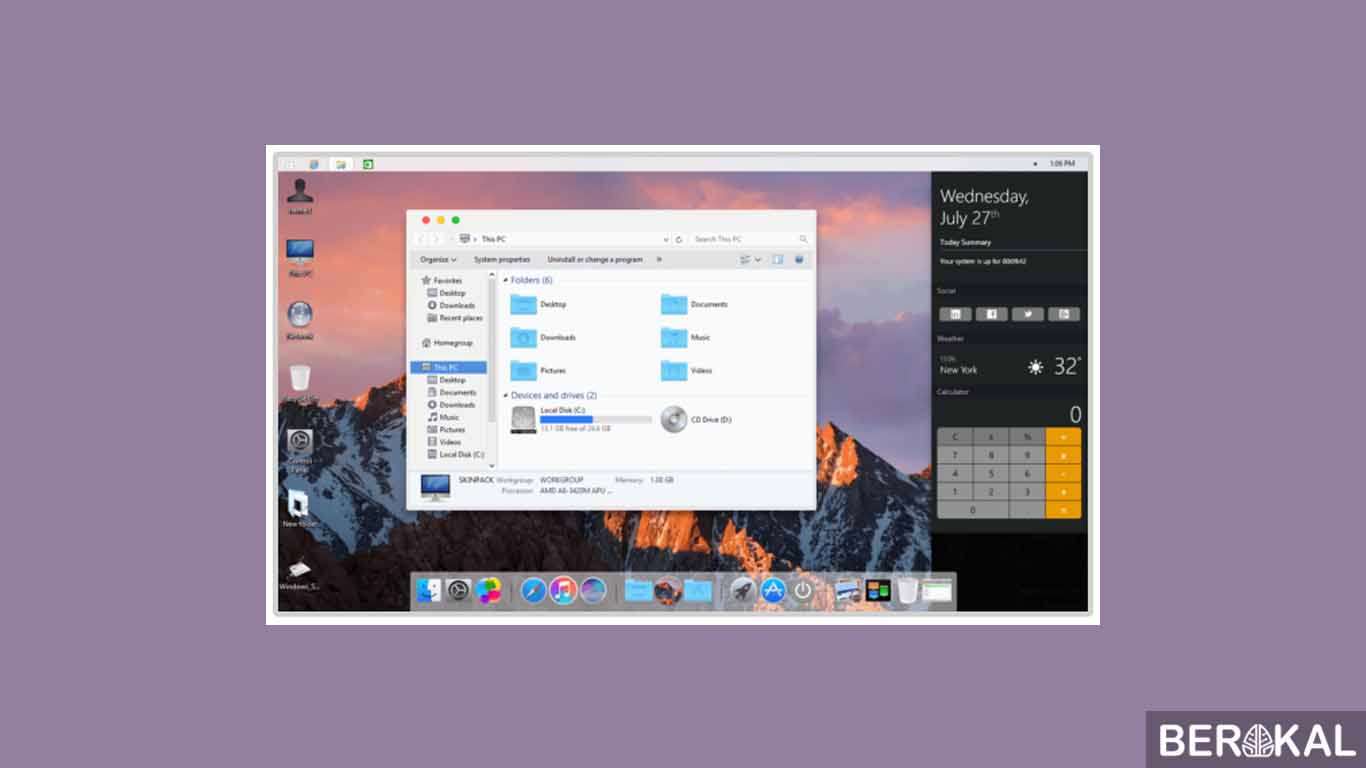This screenshot has height=768, width=1366.
Task: Open the Trash in the dock
Action: pyautogui.click(x=904, y=590)
